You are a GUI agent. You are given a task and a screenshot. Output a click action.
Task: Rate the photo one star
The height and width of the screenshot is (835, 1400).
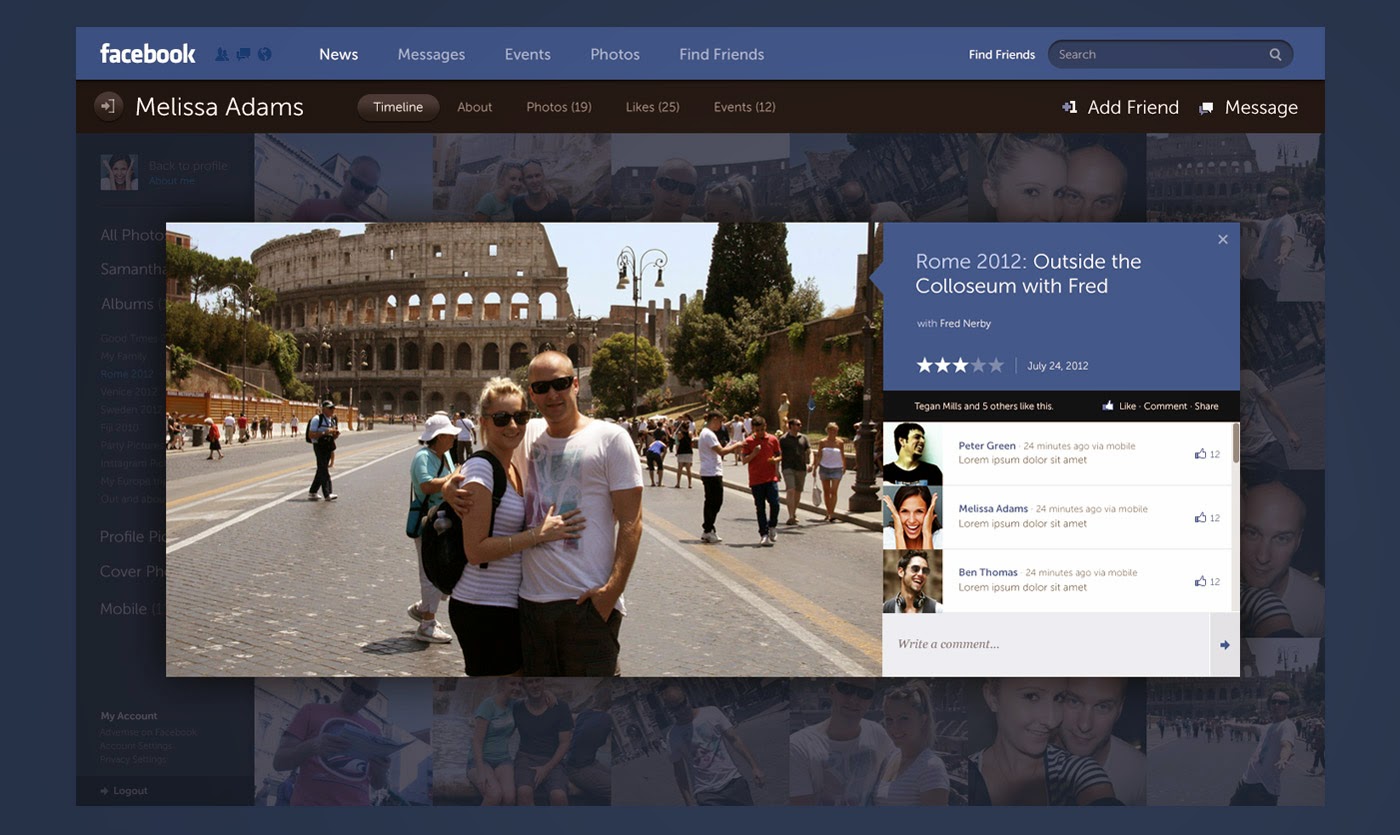click(x=925, y=365)
